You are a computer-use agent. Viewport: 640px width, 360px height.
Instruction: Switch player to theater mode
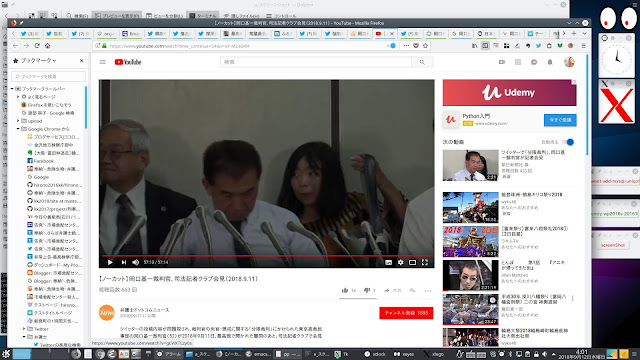[x=413, y=262]
